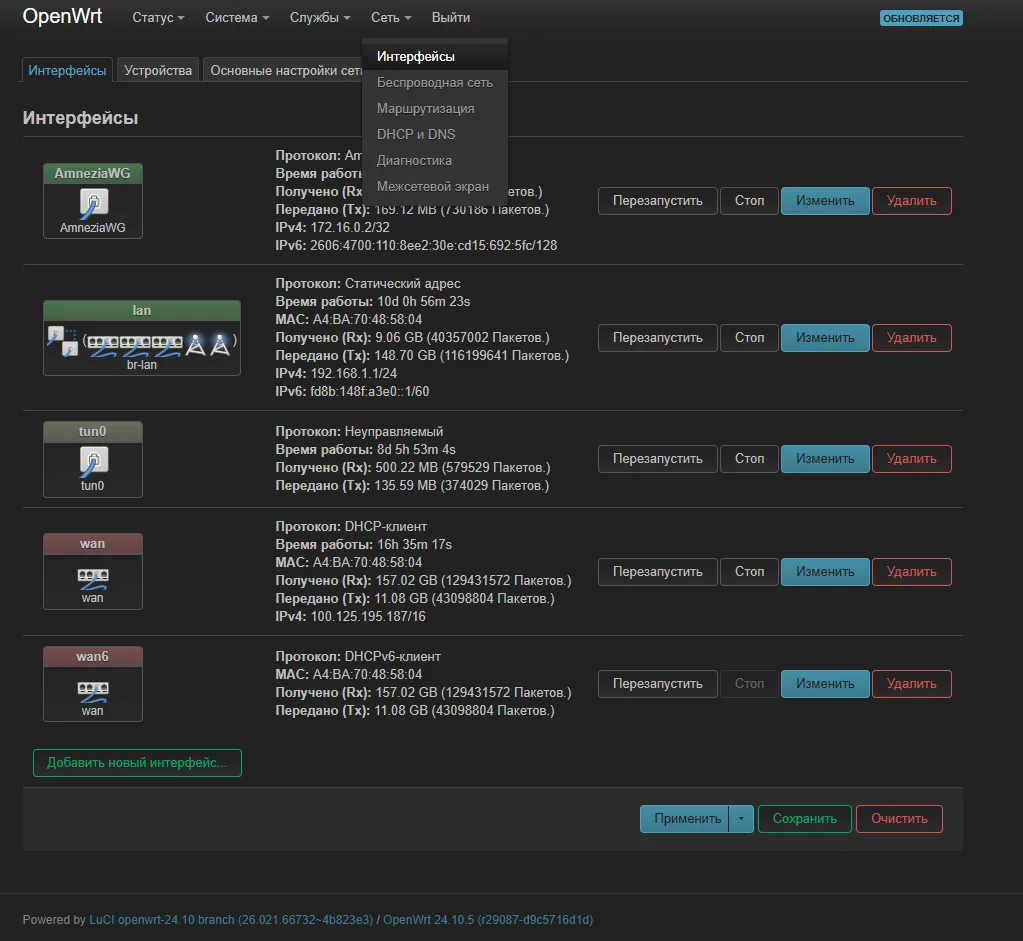Click Добавить новый интерфейс button
1023x941 pixels.
coord(137,763)
